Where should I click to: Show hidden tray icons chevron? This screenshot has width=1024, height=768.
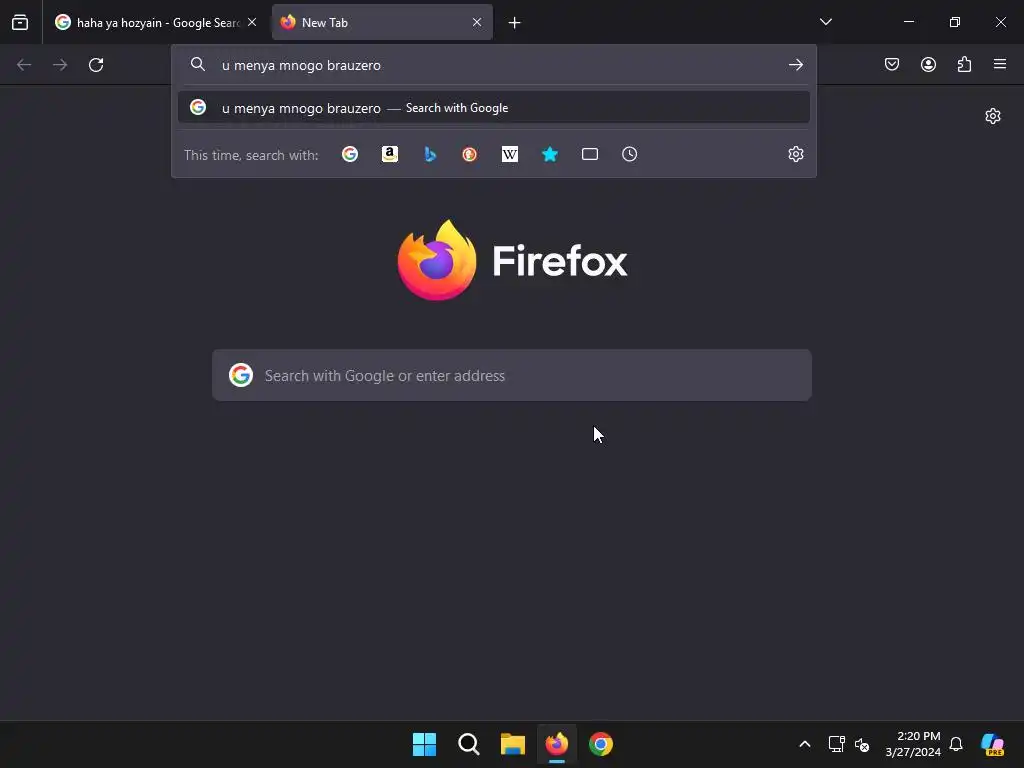[805, 744]
